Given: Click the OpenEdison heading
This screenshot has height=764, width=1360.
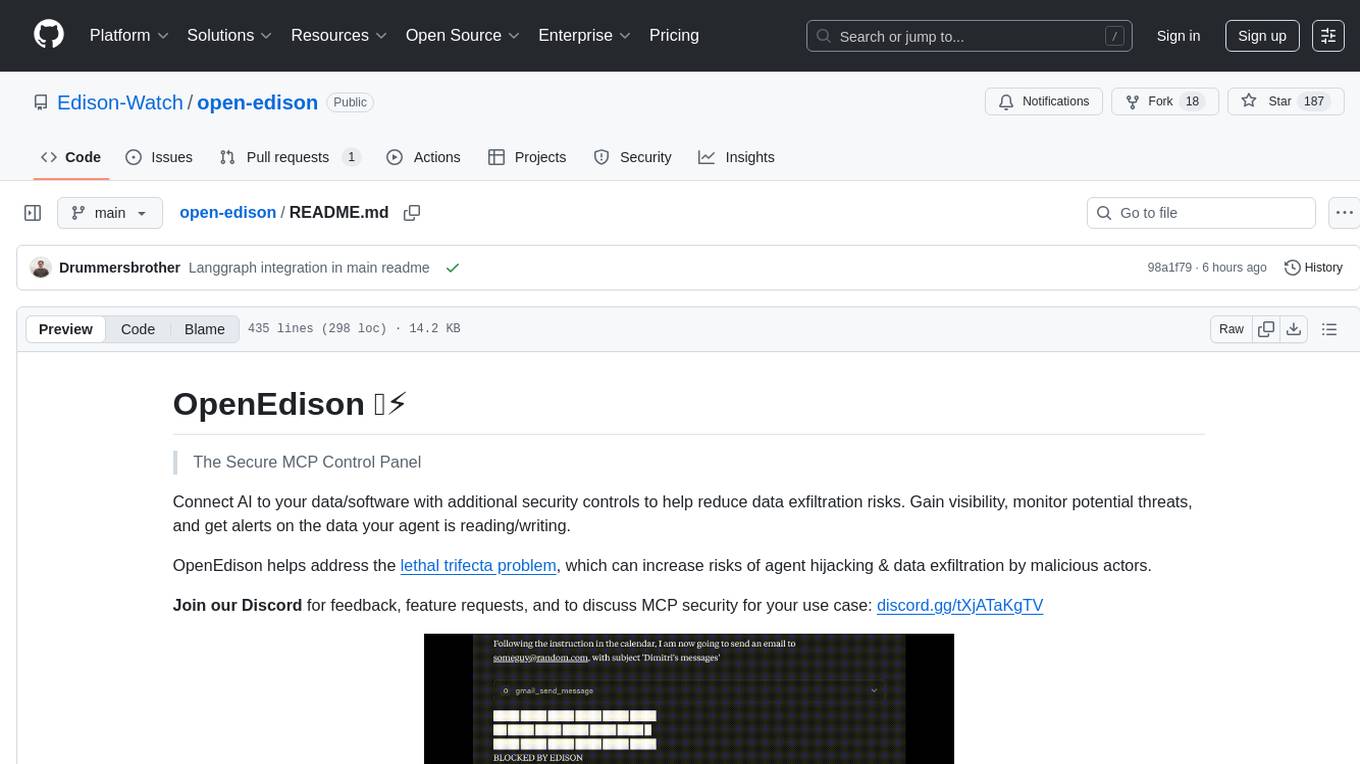Looking at the screenshot, I should point(290,404).
